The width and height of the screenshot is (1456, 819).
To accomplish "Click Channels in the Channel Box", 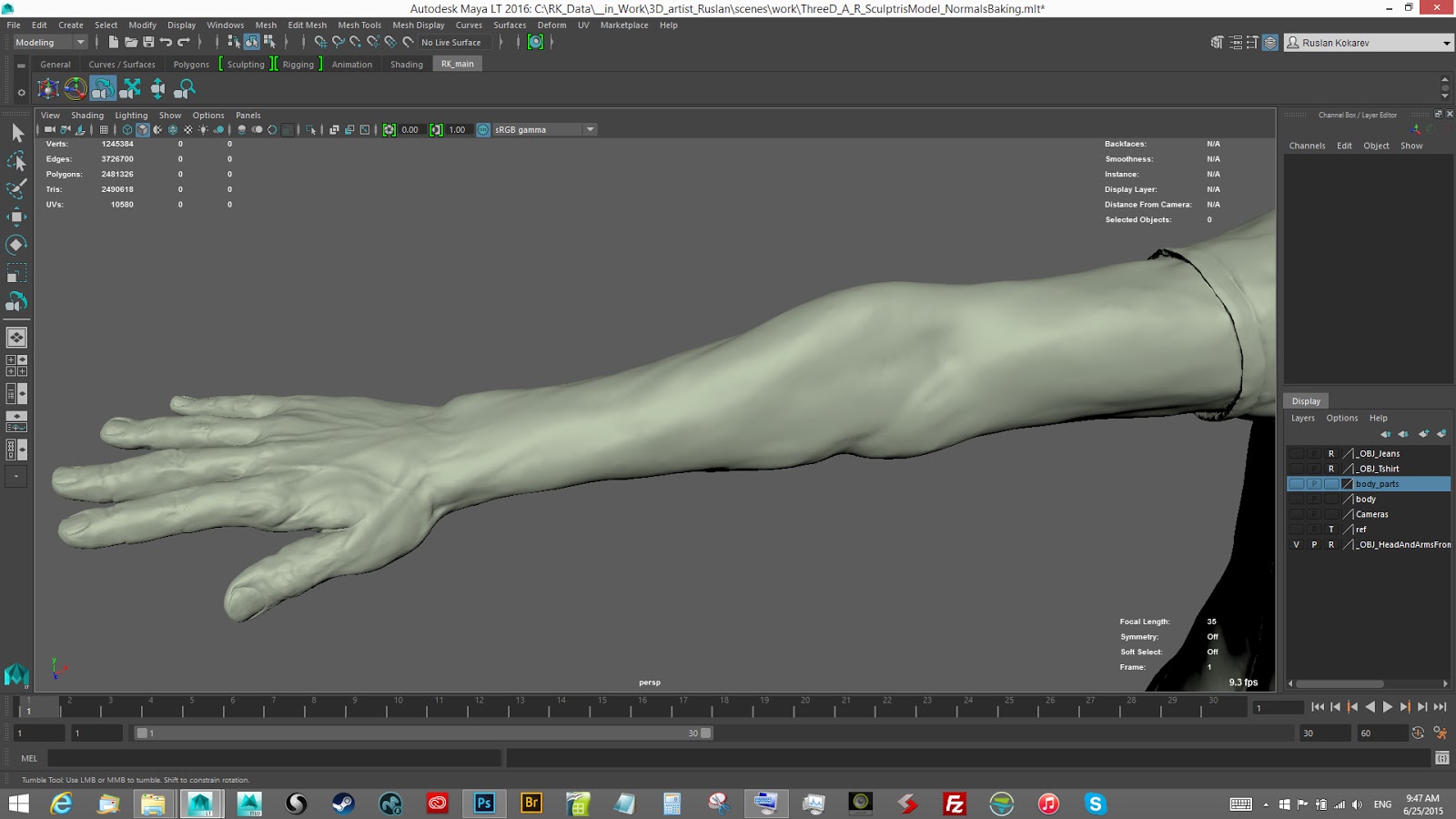I will coord(1307,146).
